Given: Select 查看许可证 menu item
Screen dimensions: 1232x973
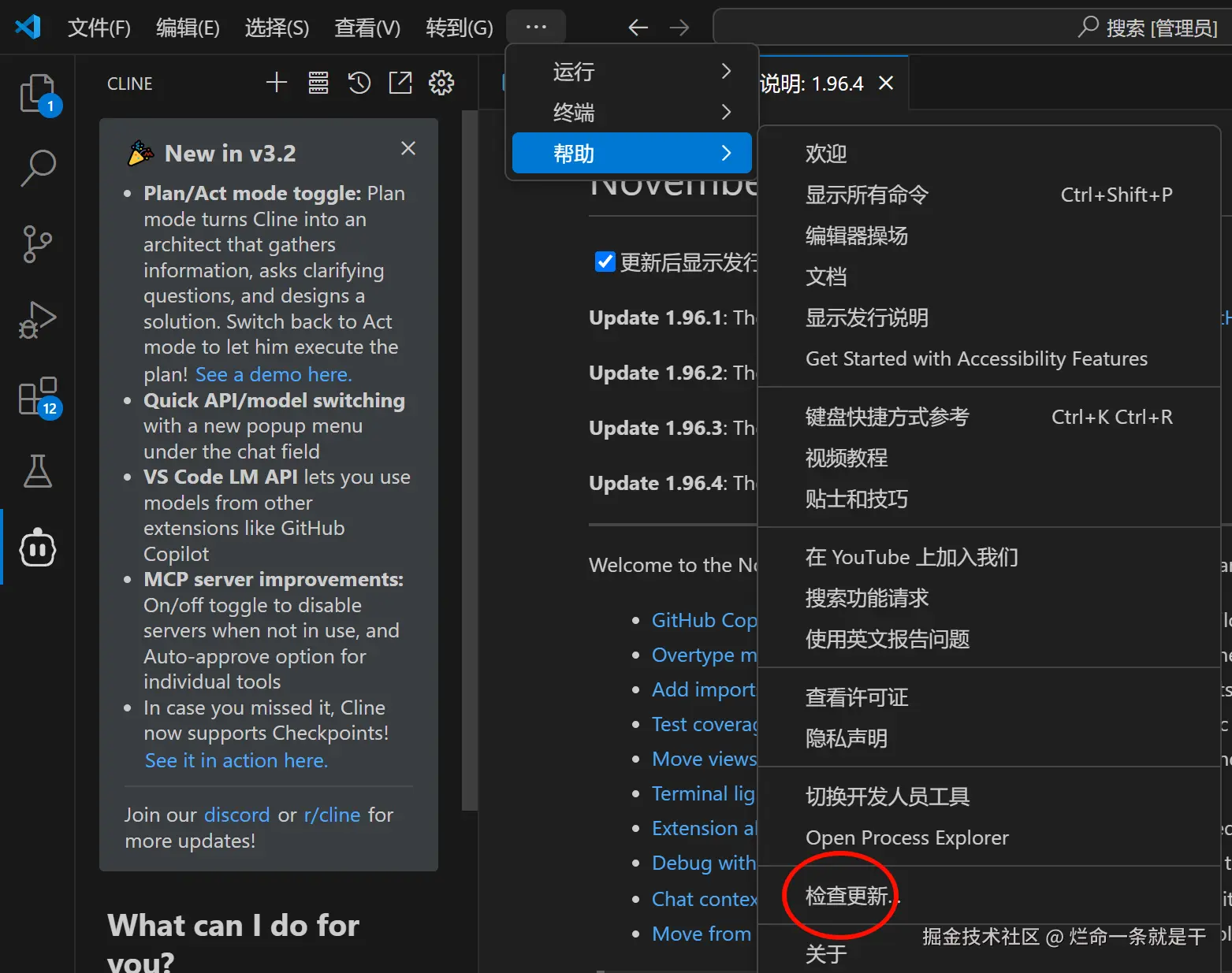Looking at the screenshot, I should [x=989, y=697].
